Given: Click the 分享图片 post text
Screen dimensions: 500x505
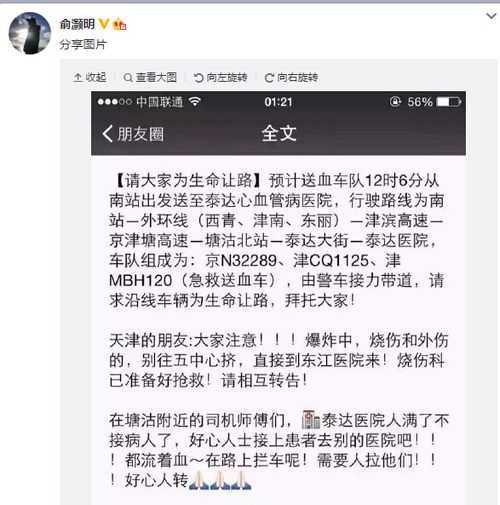Looking at the screenshot, I should (x=83, y=44).
